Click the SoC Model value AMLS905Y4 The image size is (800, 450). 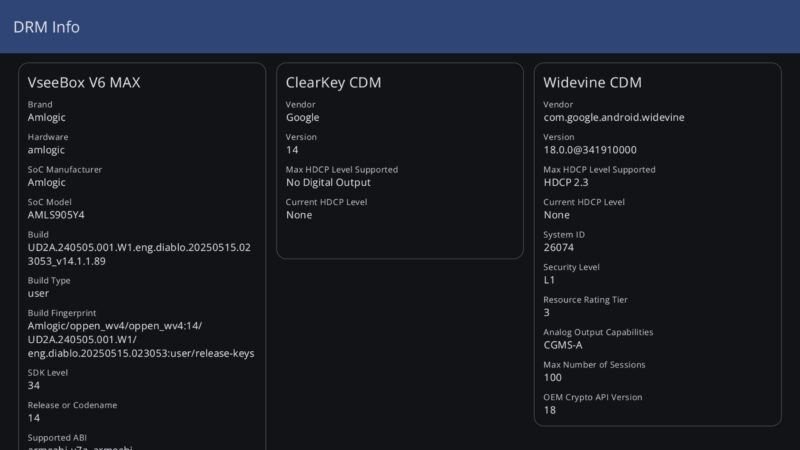56,215
